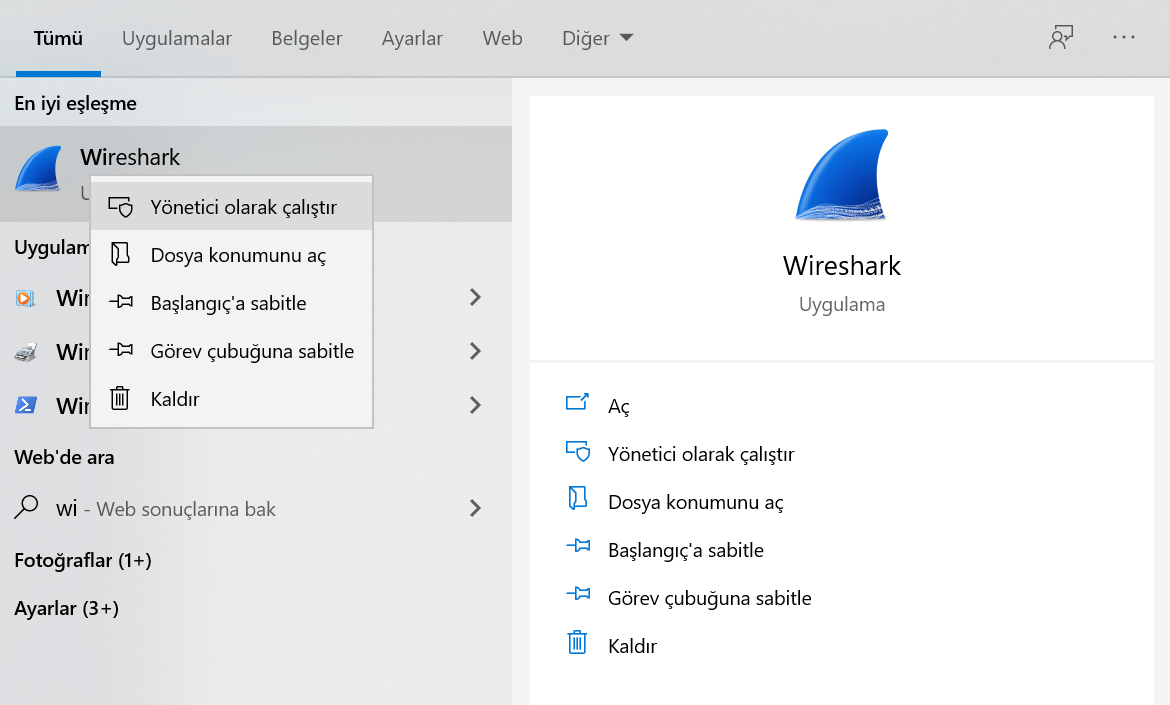Click Başlangıç'a sabitle in the details panel
Screen dimensions: 1170x705
[686, 550]
